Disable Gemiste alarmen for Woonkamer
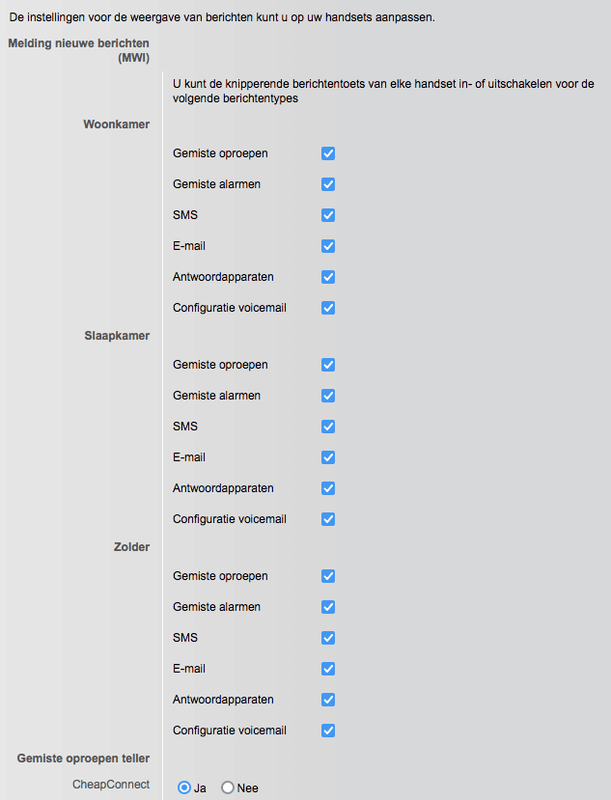Viewport: 611px width, 800px height. tap(328, 184)
